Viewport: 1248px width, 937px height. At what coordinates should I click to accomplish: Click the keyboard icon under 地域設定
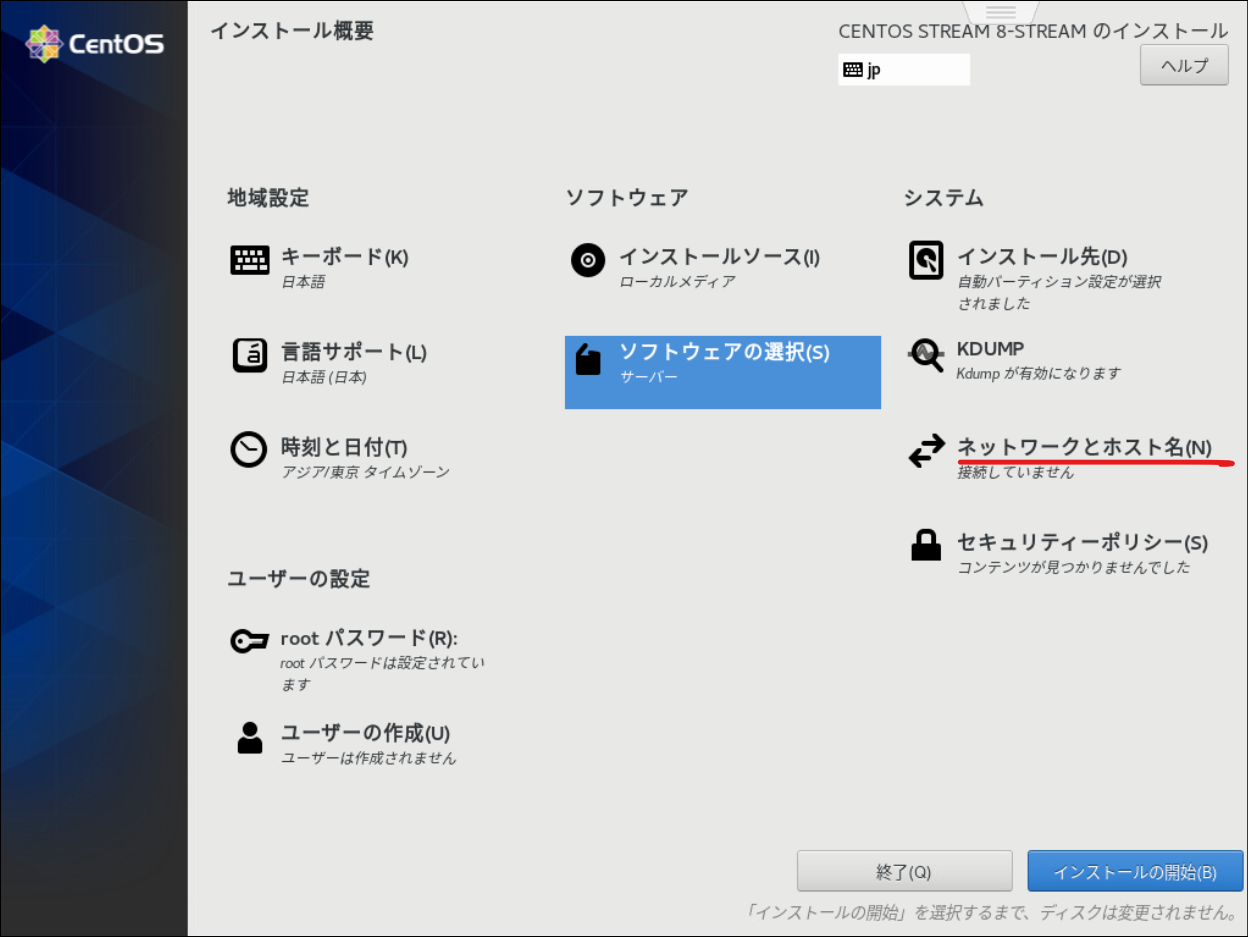tap(249, 260)
